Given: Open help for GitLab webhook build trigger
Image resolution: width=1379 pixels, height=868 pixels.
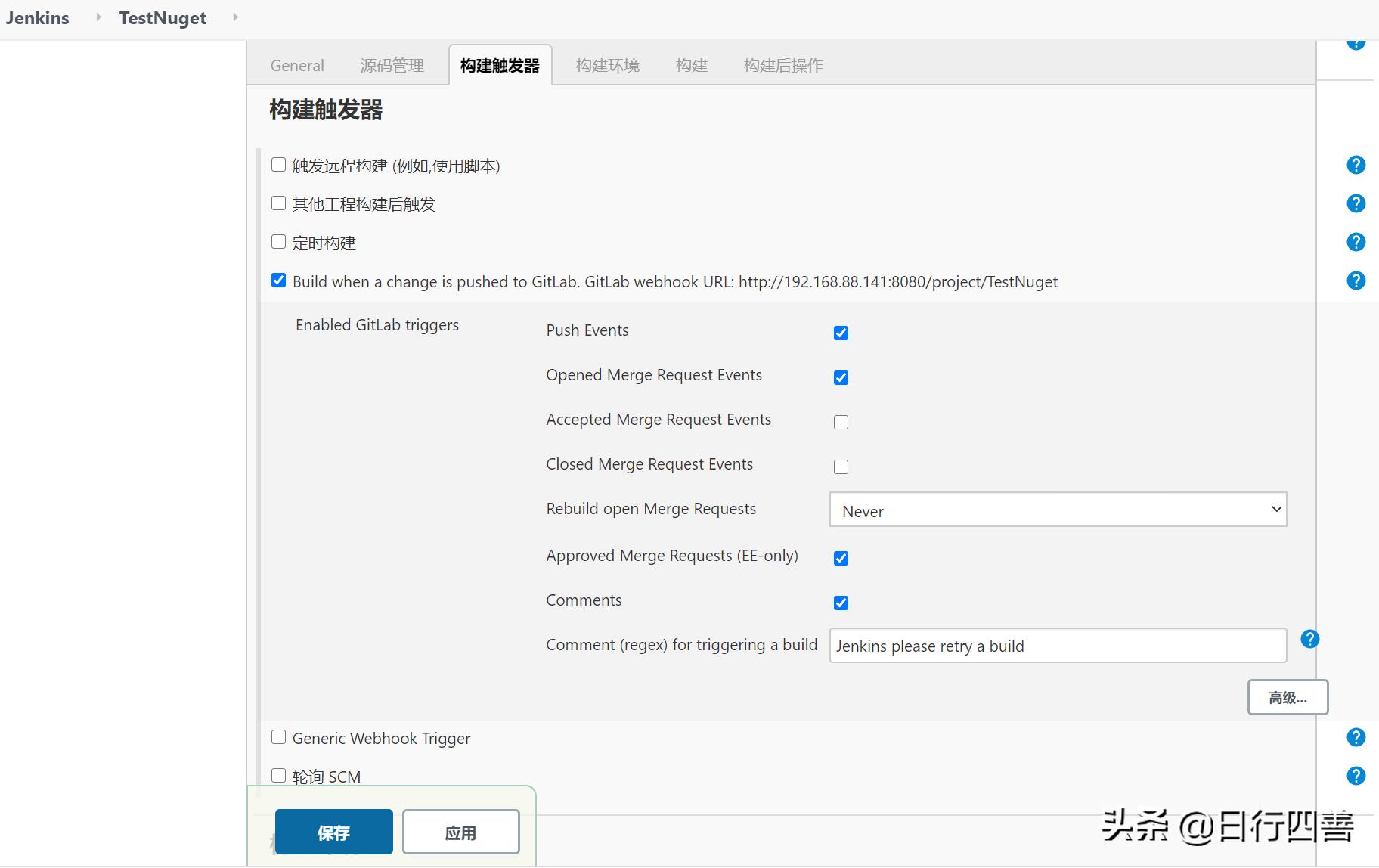Looking at the screenshot, I should [x=1356, y=281].
